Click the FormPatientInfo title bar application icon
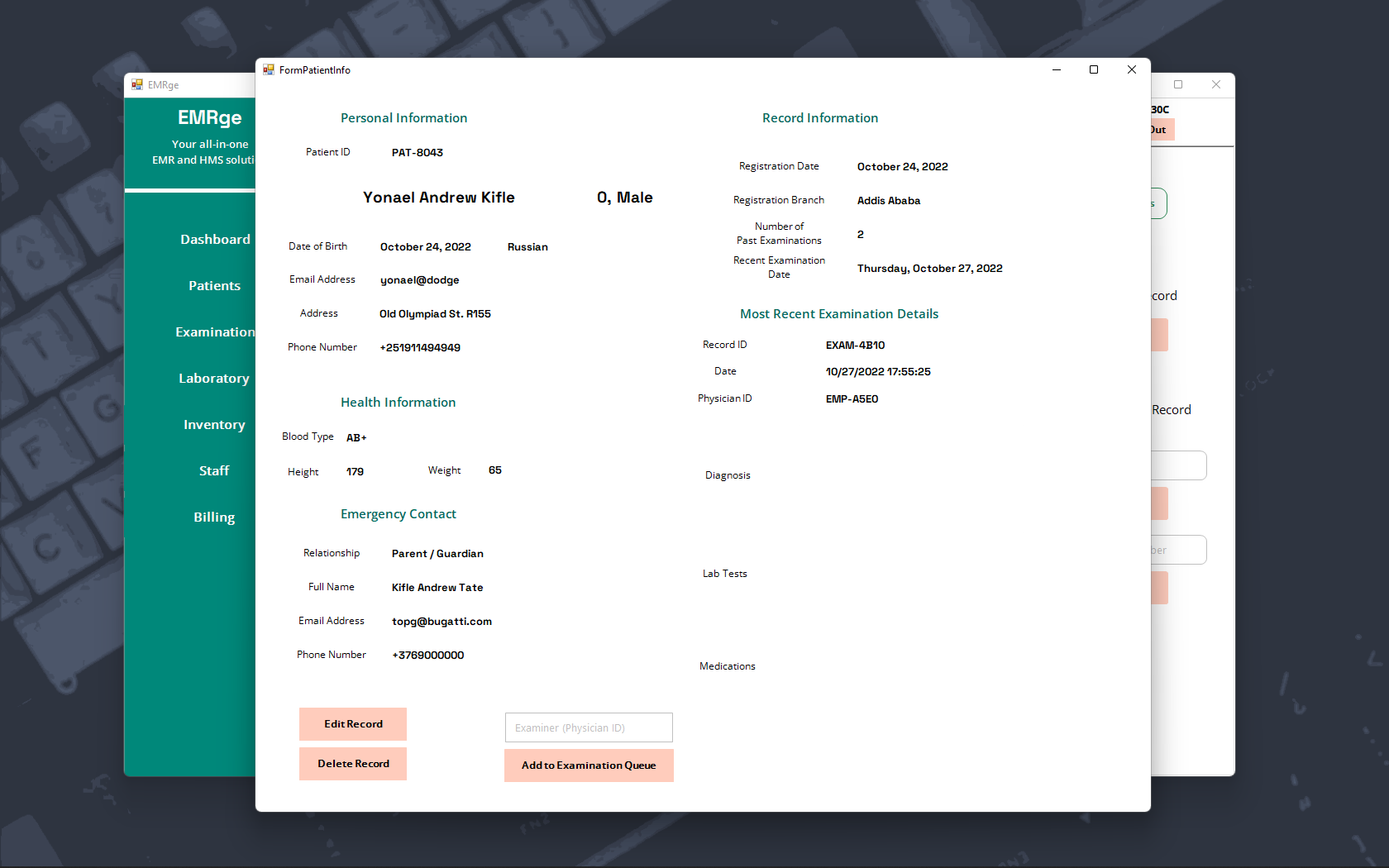 click(x=269, y=69)
